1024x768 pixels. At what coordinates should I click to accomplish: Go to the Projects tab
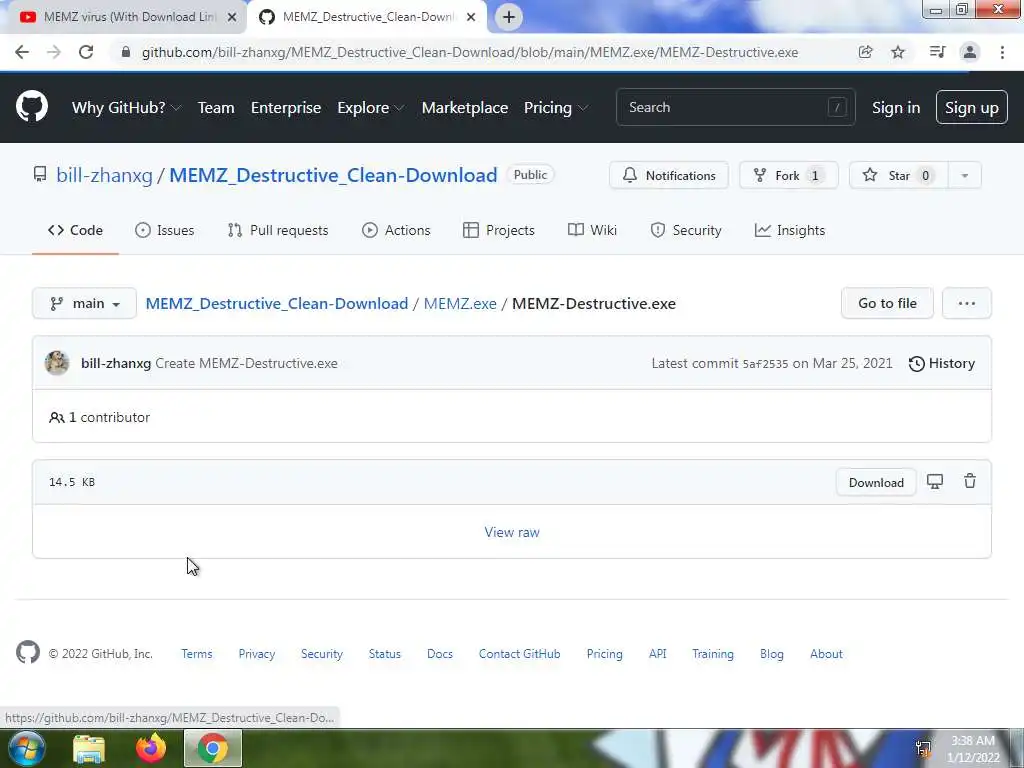[498, 230]
